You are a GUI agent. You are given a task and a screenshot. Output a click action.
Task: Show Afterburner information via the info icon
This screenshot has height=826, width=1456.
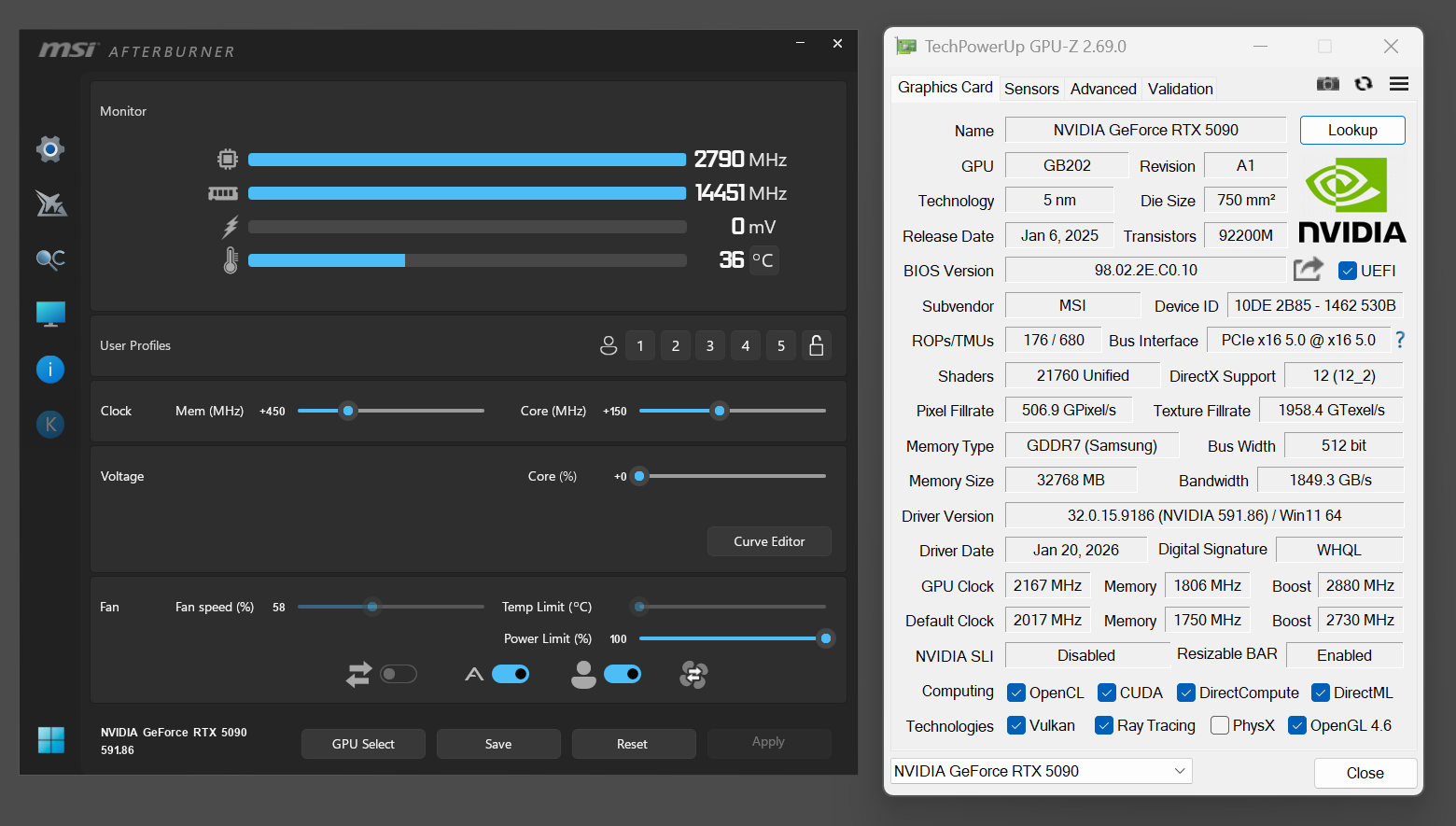coord(50,370)
